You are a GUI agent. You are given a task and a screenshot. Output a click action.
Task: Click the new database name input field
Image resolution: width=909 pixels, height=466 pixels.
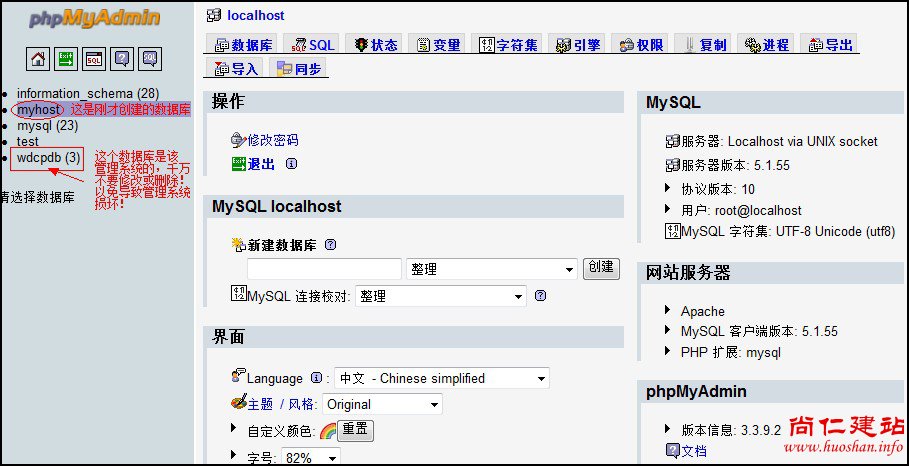324,270
